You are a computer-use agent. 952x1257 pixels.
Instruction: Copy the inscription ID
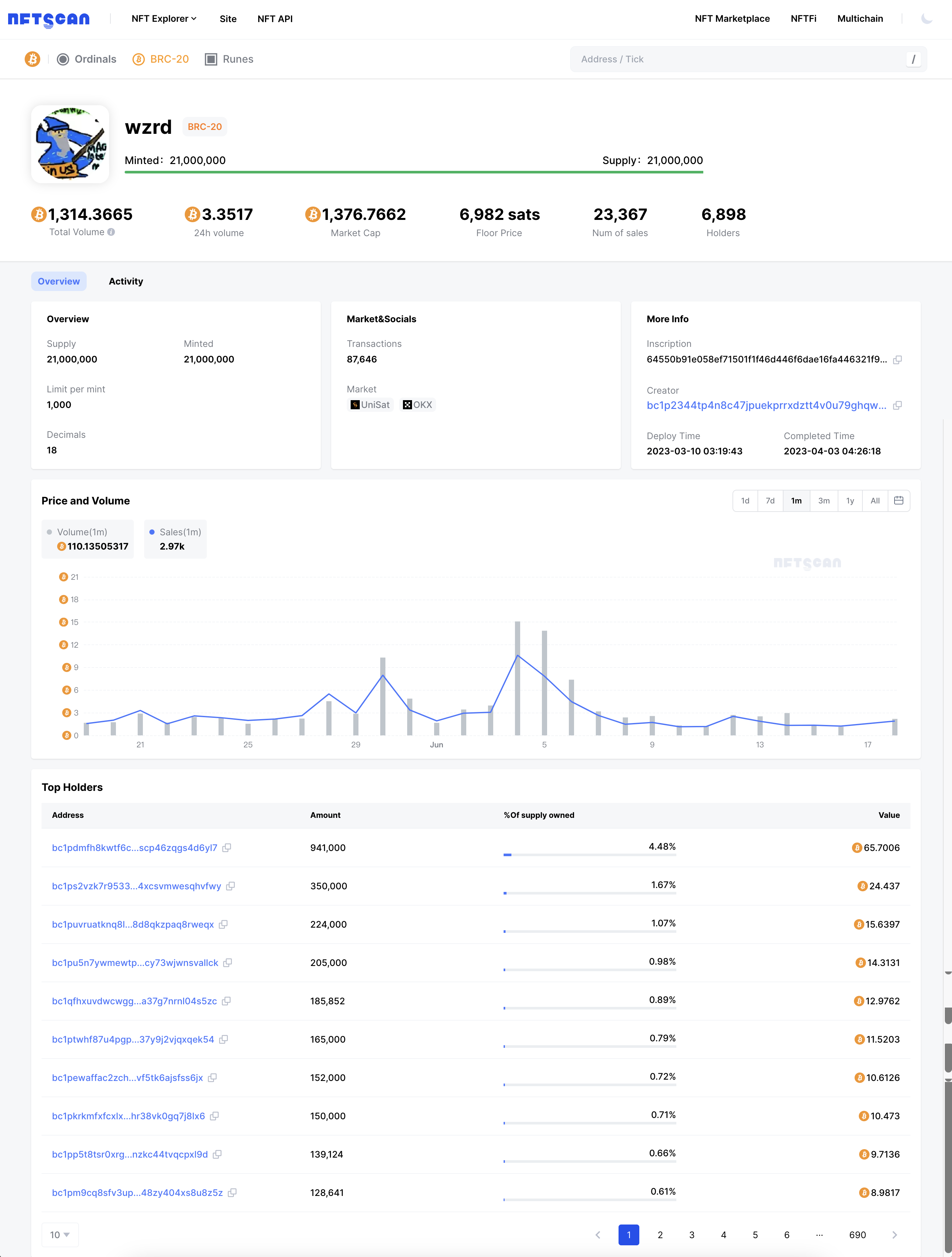click(x=897, y=360)
